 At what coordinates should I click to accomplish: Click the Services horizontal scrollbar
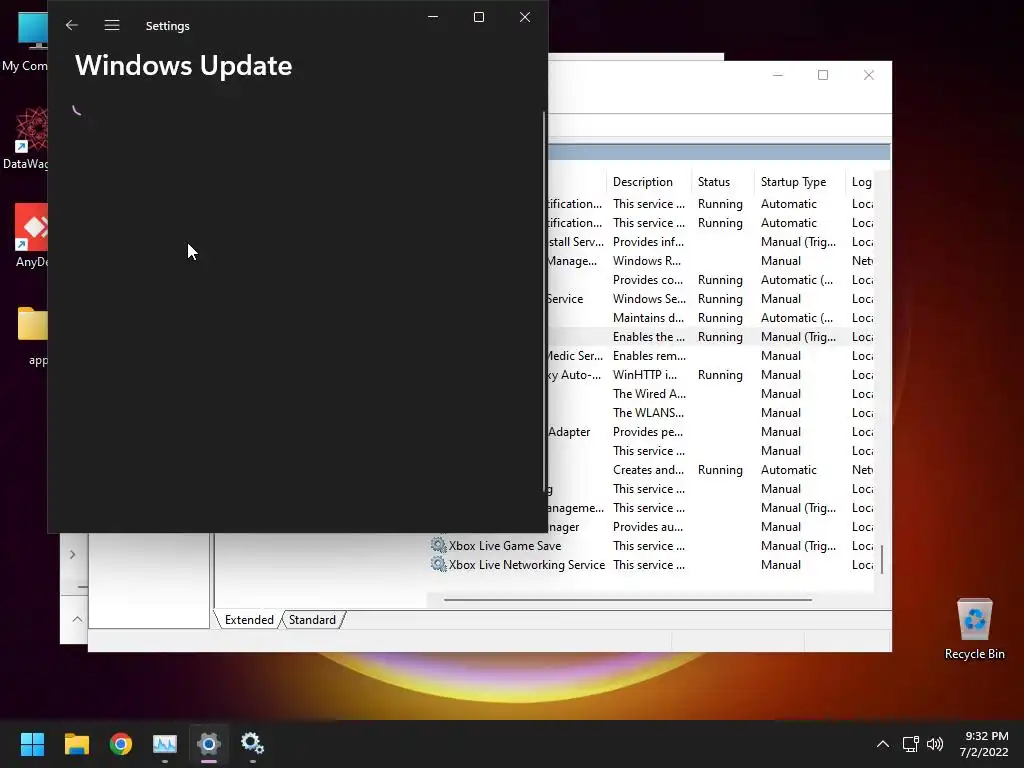tap(628, 599)
